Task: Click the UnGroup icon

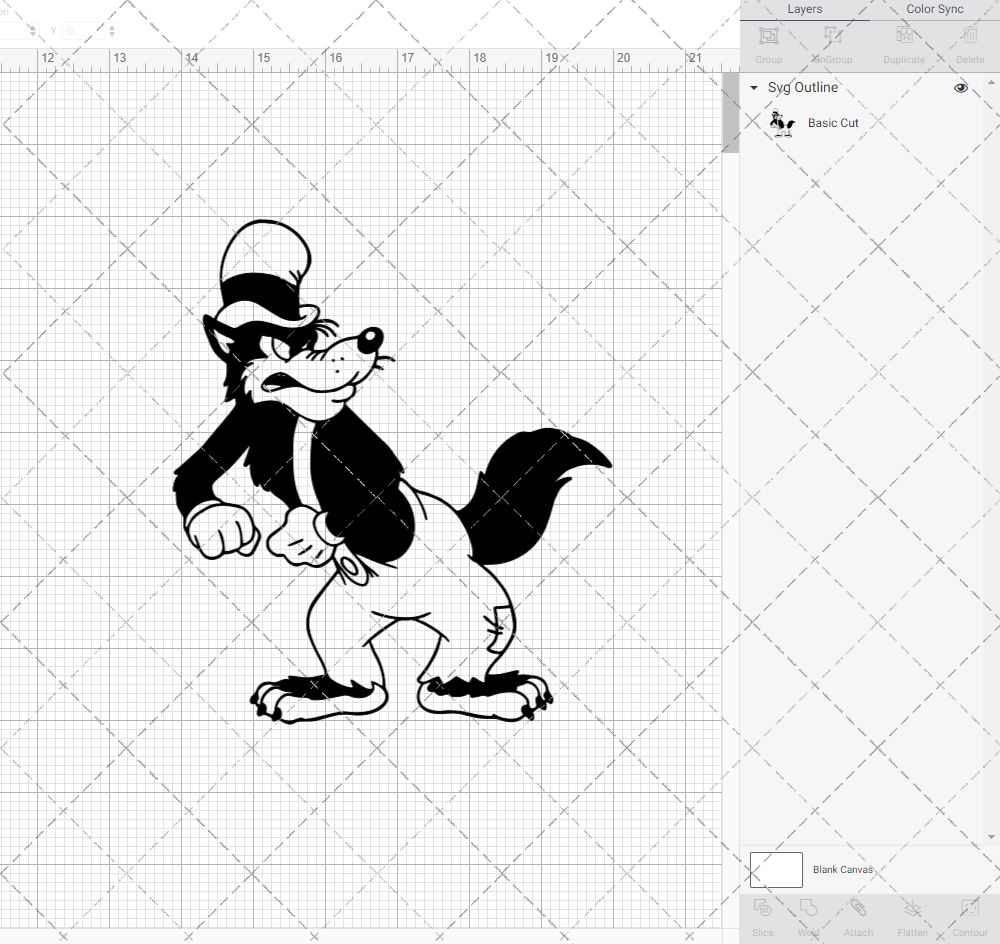Action: 832,40
